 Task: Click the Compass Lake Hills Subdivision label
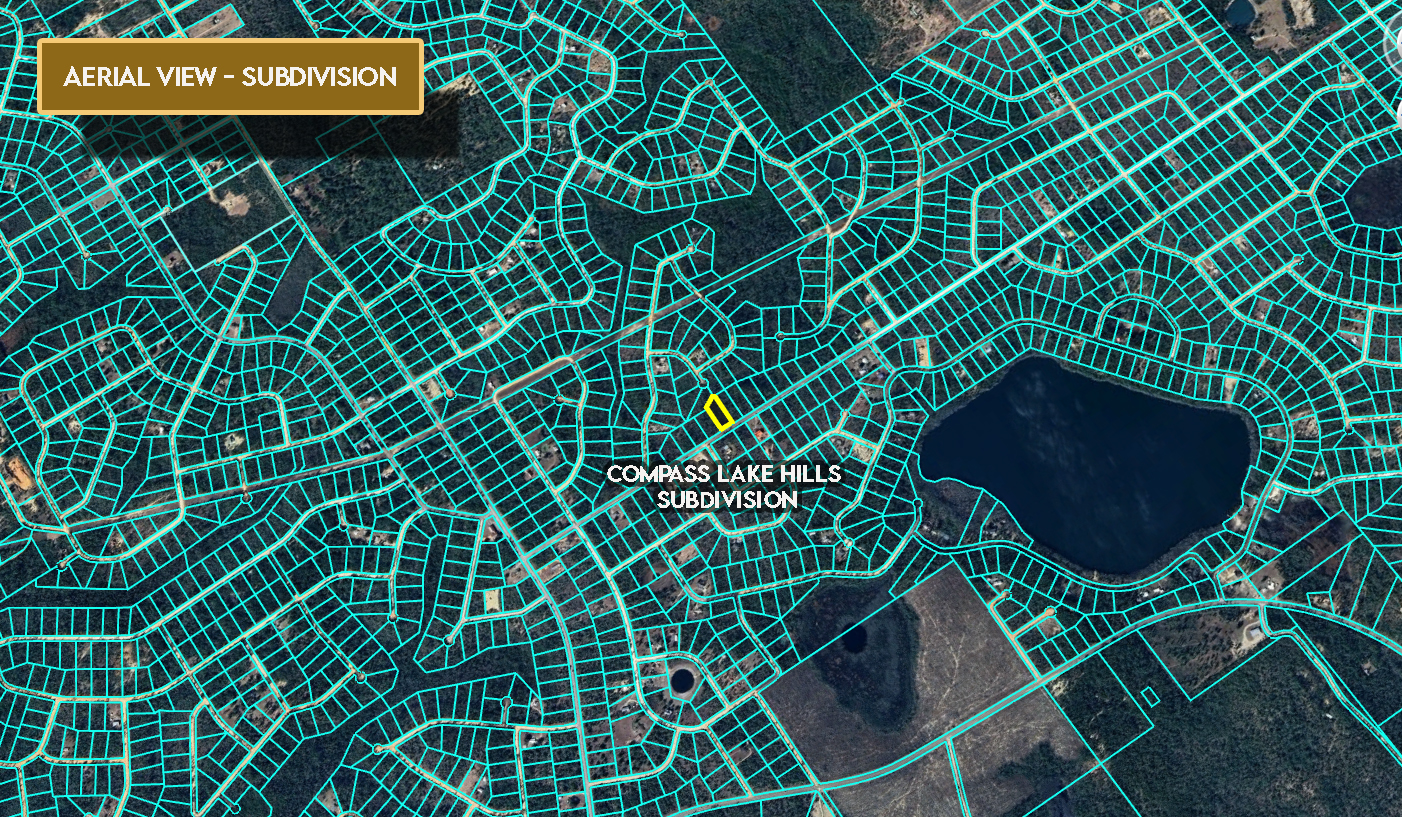pyautogui.click(x=724, y=486)
